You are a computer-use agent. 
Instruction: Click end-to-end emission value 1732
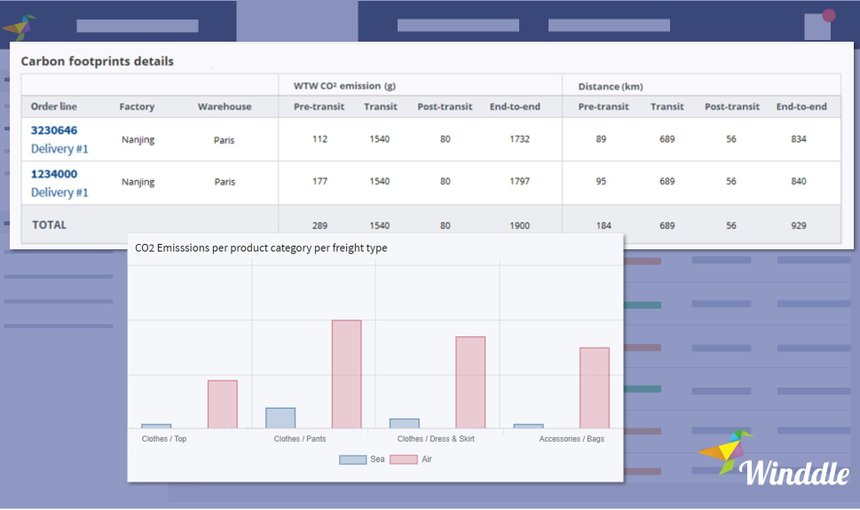(519, 139)
